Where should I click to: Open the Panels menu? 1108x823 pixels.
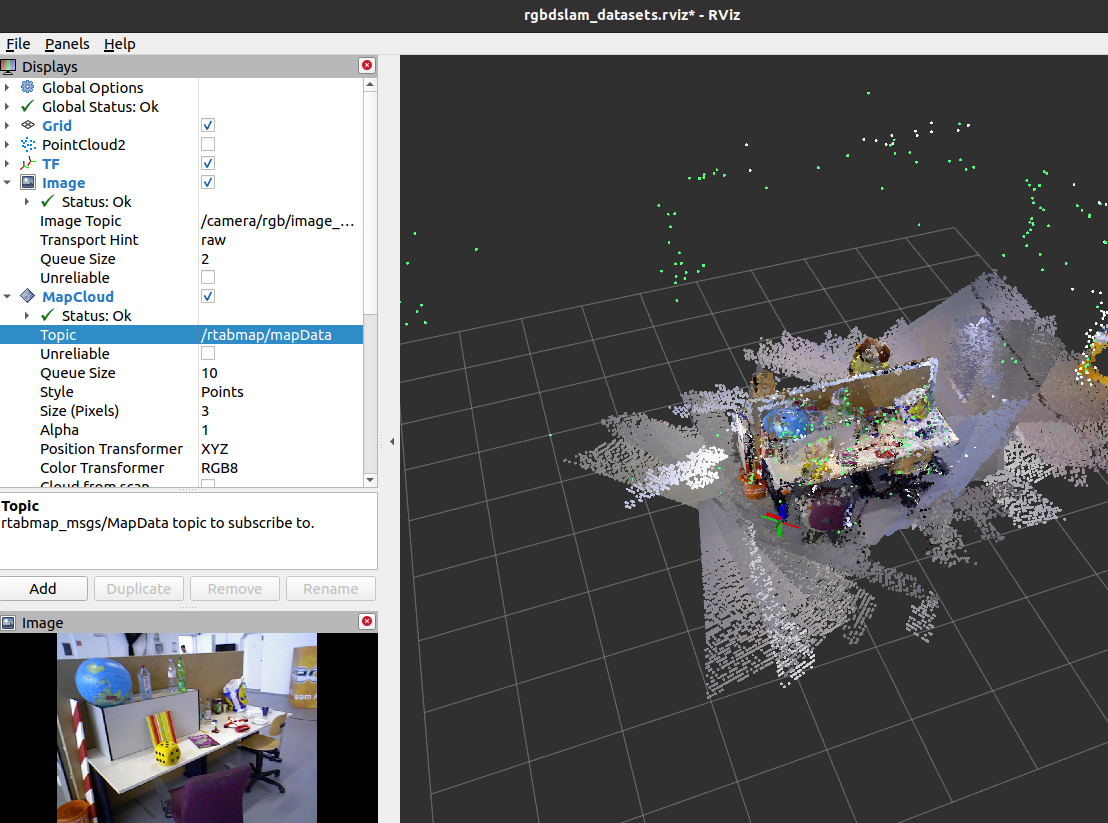pos(66,44)
